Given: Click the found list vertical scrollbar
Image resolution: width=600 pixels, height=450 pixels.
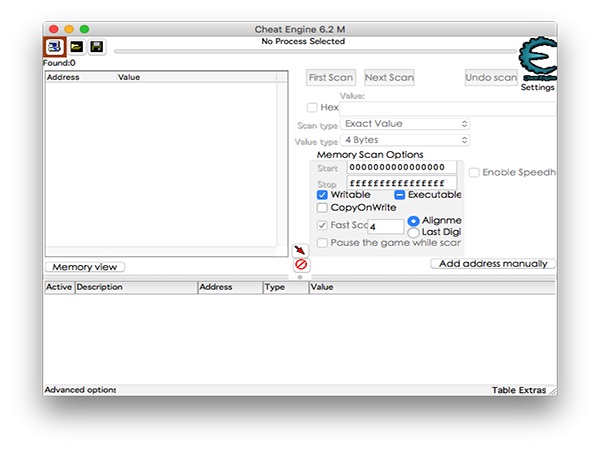Looking at the screenshot, I should coord(282,165).
